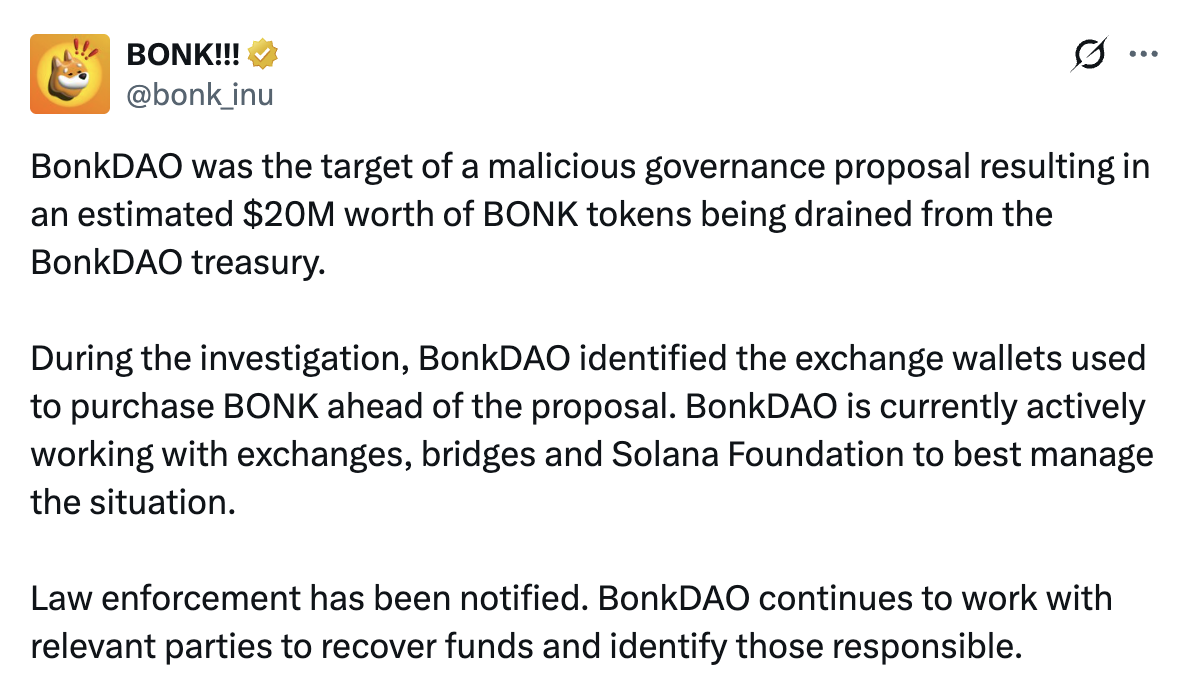Open the BONK!!! profile avatar
The width and height of the screenshot is (1194, 682).
click(70, 74)
